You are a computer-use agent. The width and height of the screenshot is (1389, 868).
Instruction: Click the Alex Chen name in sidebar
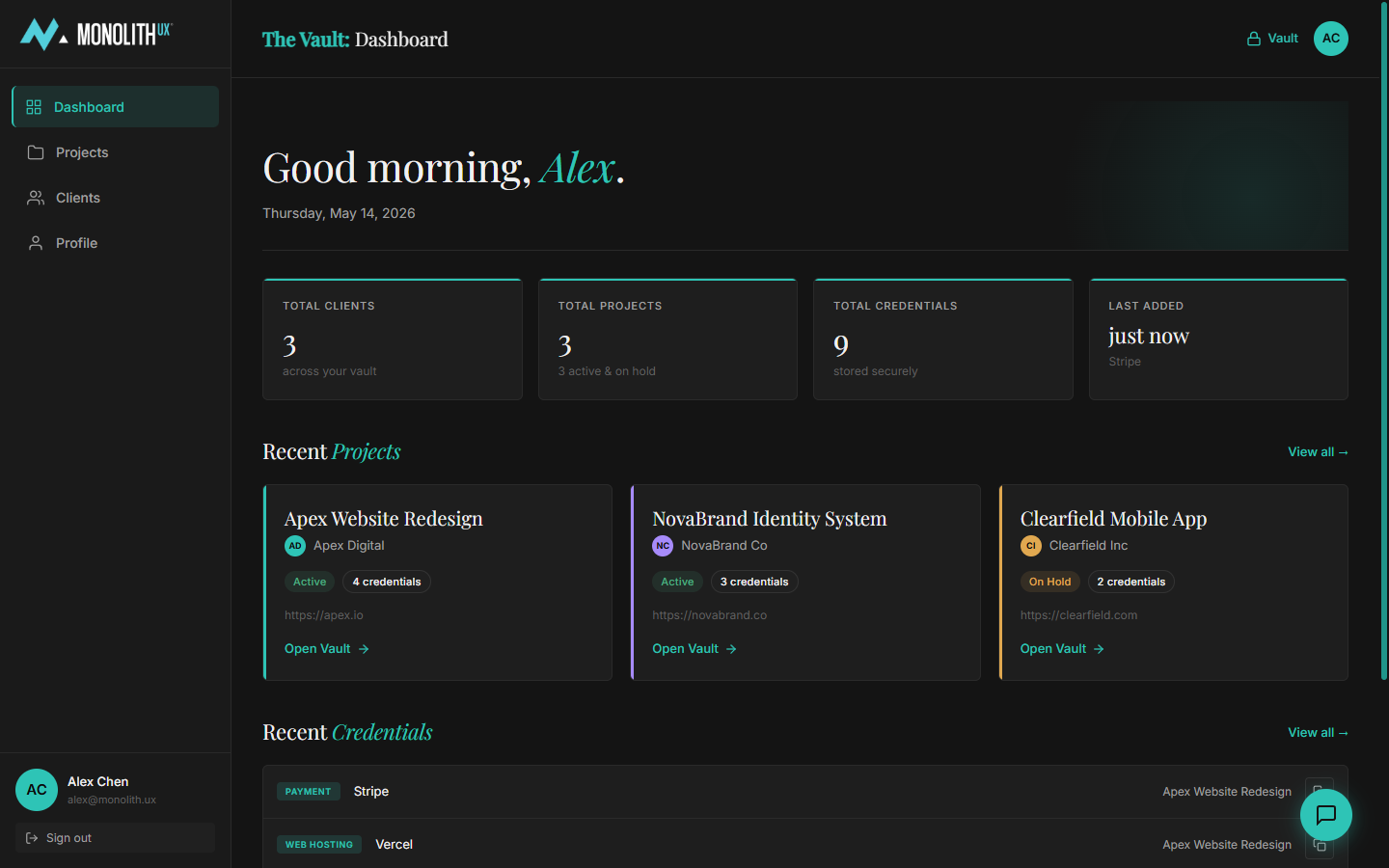(x=98, y=781)
